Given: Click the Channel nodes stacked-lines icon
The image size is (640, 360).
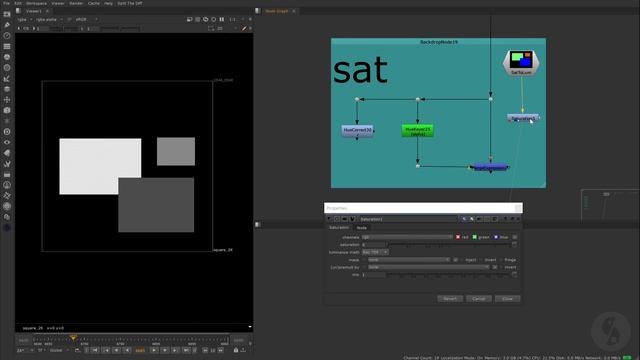Looking at the screenshot, I should 7,47.
